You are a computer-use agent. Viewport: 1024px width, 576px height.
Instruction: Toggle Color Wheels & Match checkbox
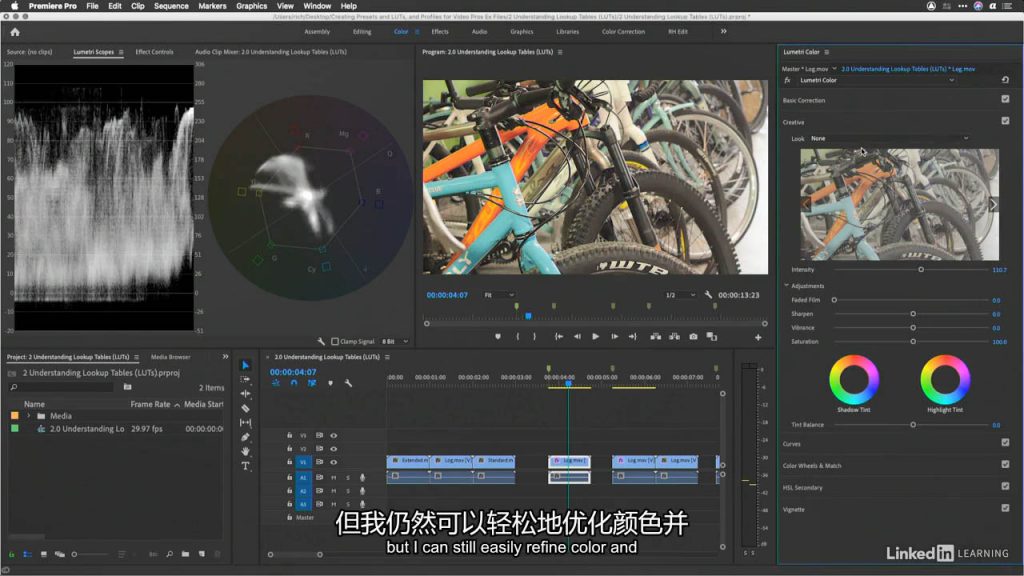click(x=1005, y=464)
